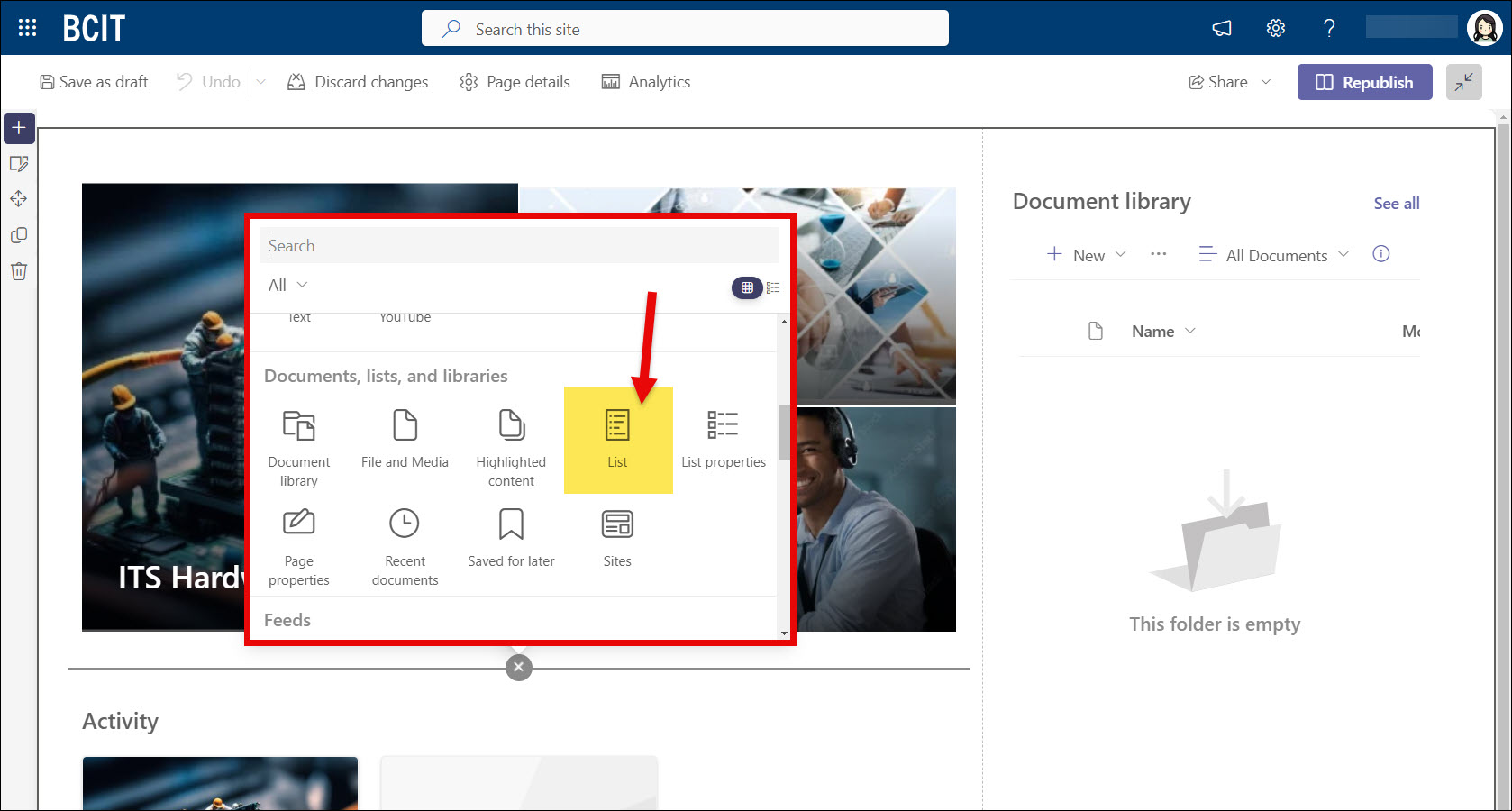Open the New dropdown in Document library
1512x811 pixels.
tap(1087, 255)
